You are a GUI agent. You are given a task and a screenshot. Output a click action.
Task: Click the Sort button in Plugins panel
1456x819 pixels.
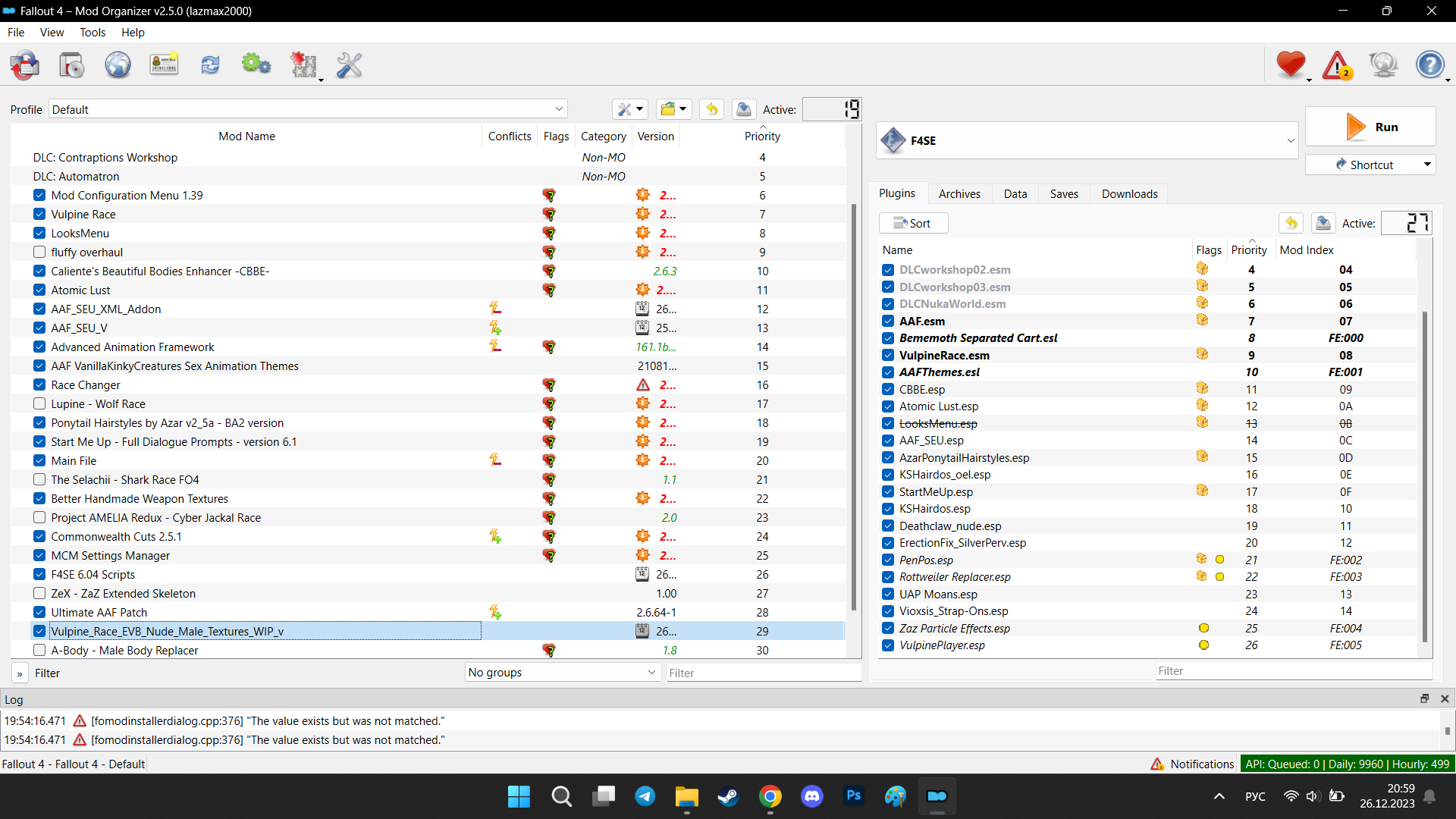point(912,222)
